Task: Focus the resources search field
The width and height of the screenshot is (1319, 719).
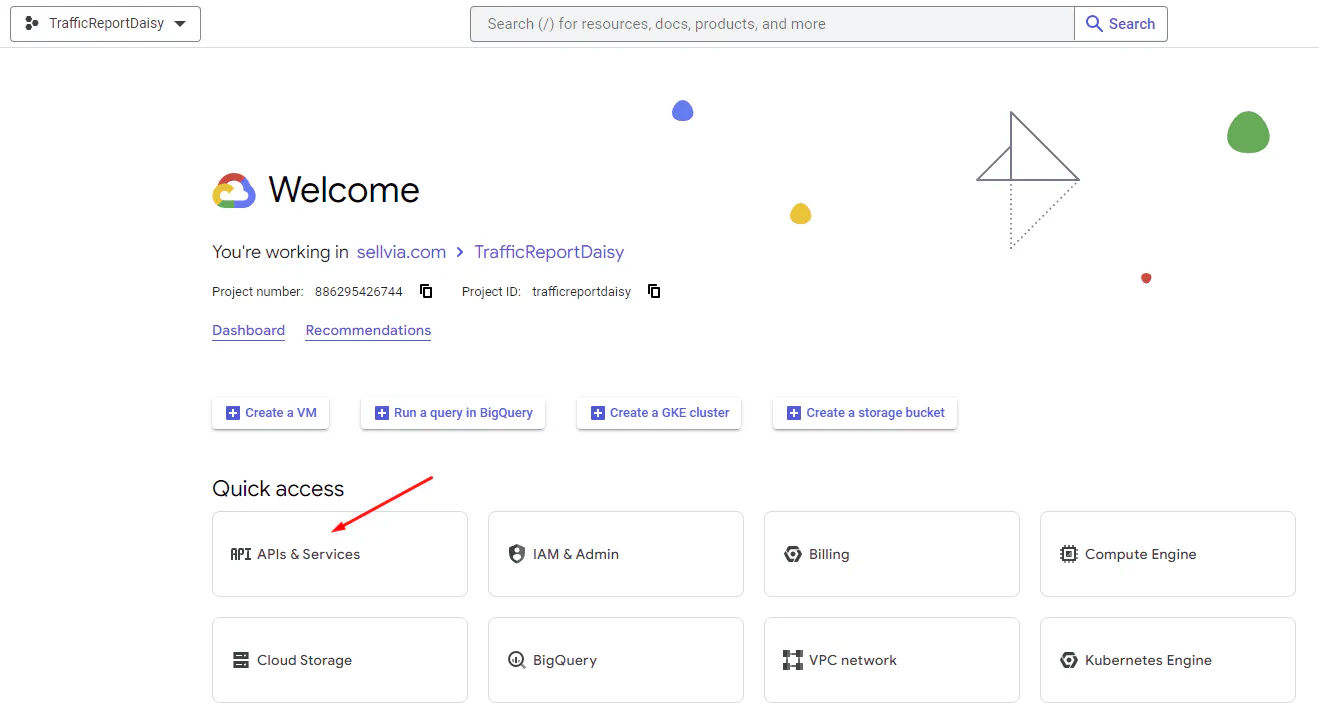Action: coord(772,24)
